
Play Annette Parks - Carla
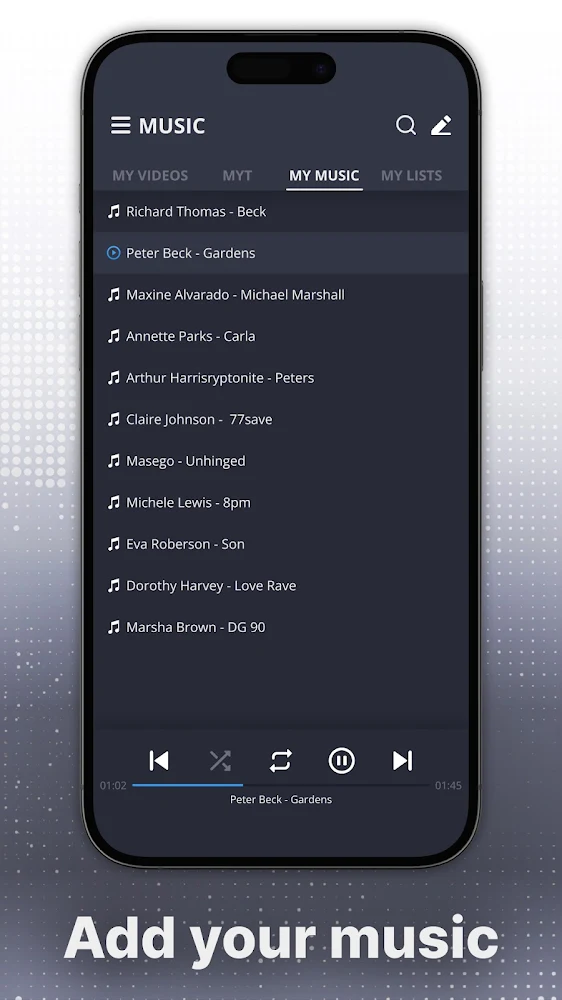[x=281, y=336]
